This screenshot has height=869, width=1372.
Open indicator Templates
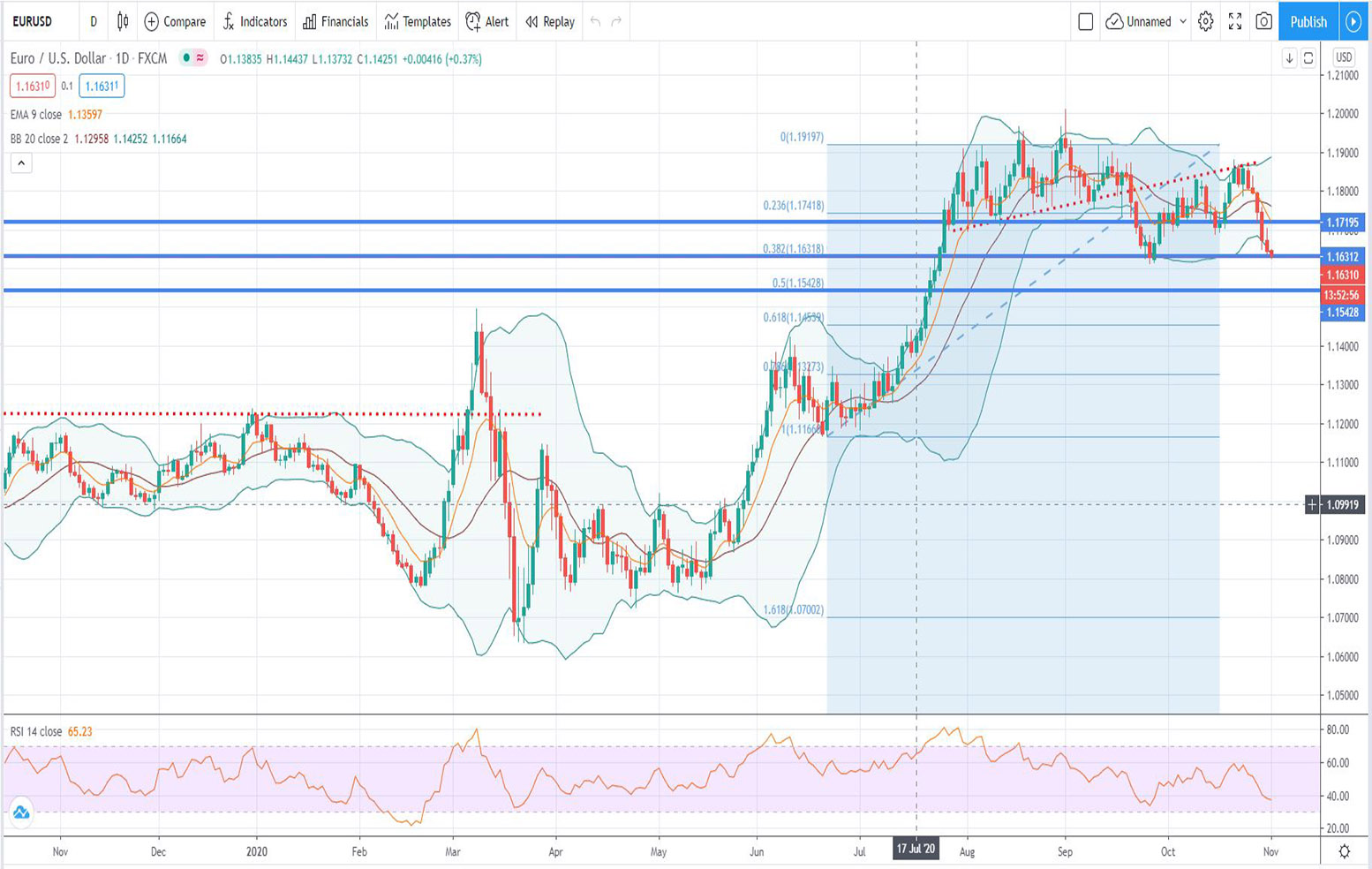tap(418, 21)
